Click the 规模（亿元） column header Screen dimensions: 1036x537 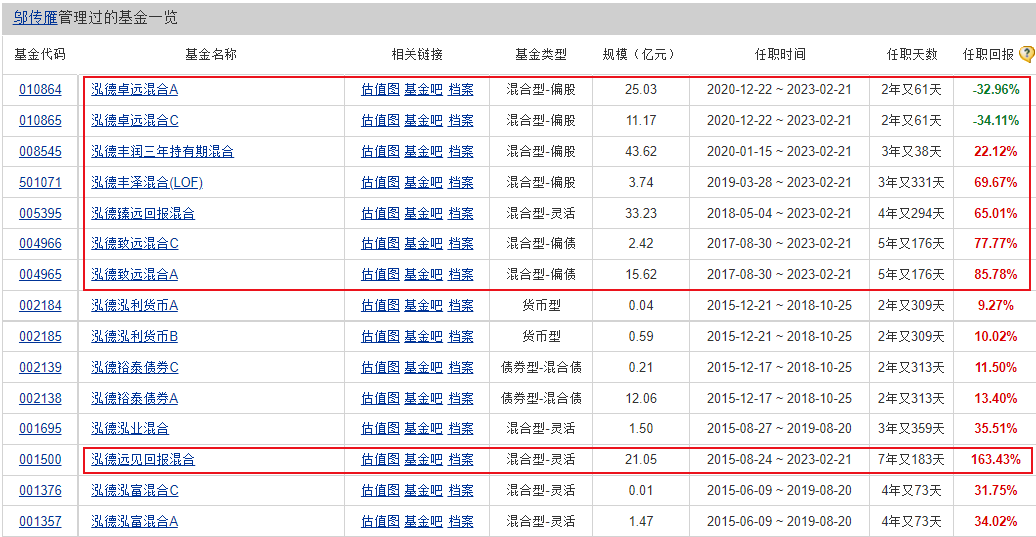640,54
